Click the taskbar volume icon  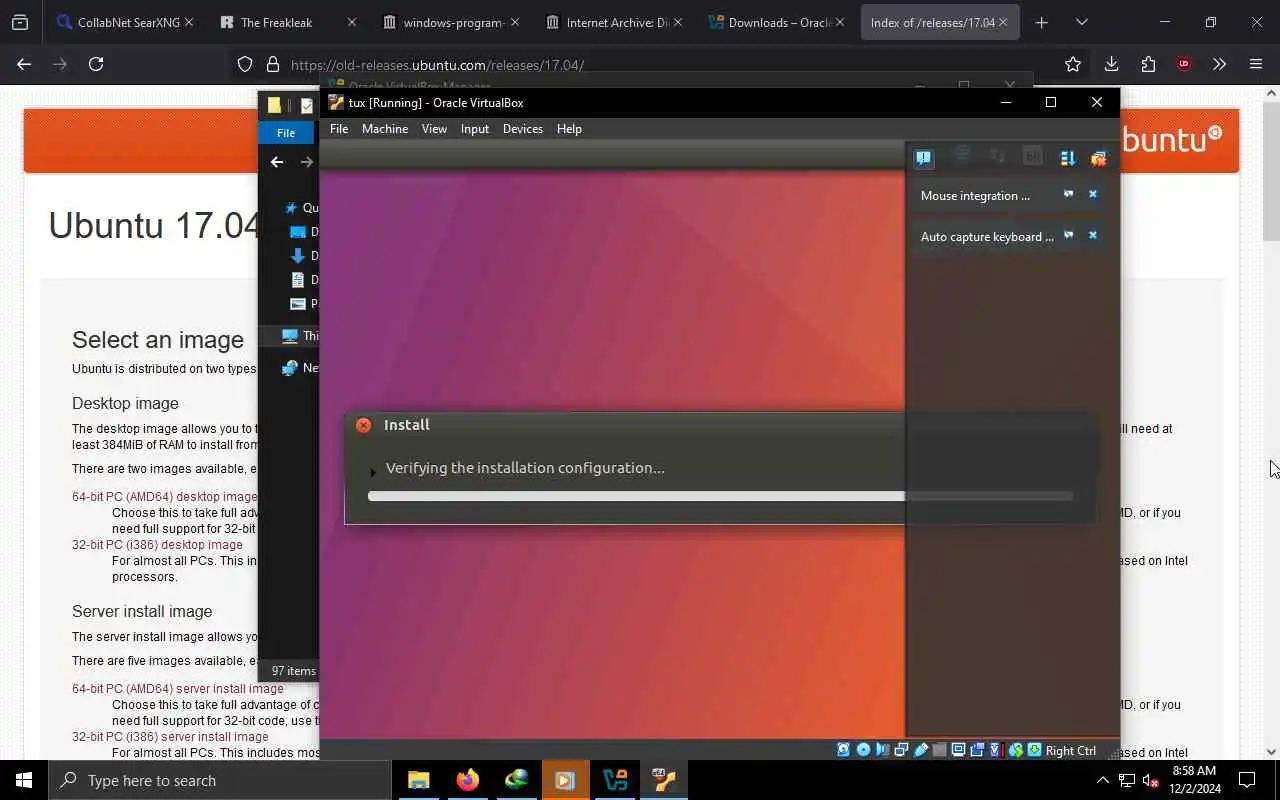click(x=1150, y=780)
